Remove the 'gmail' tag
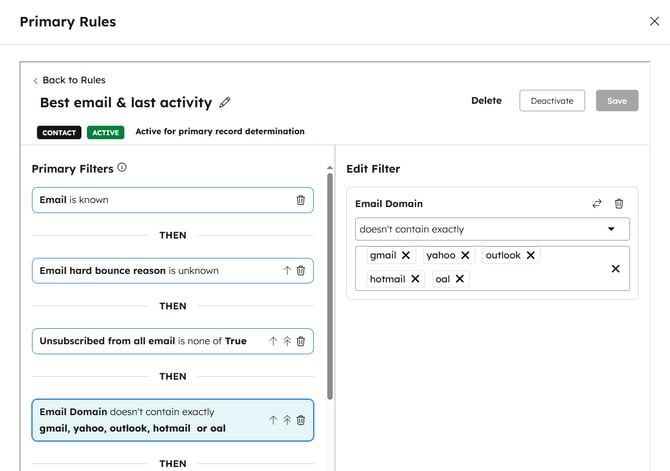 [405, 255]
